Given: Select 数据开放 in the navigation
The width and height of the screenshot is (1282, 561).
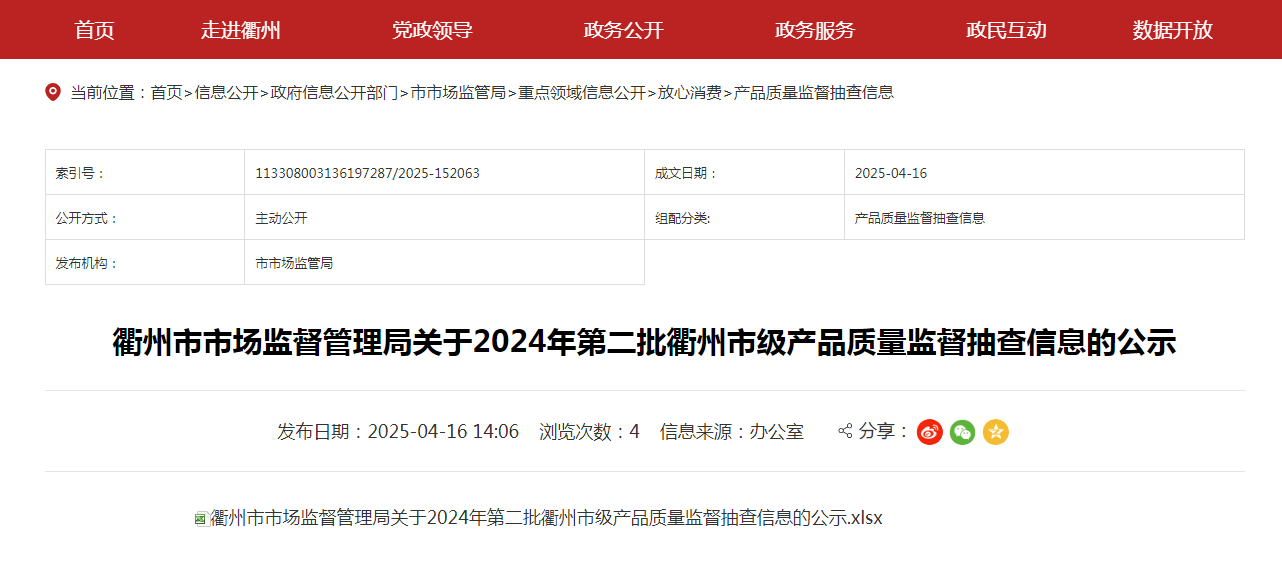Looking at the screenshot, I should point(1173,30).
